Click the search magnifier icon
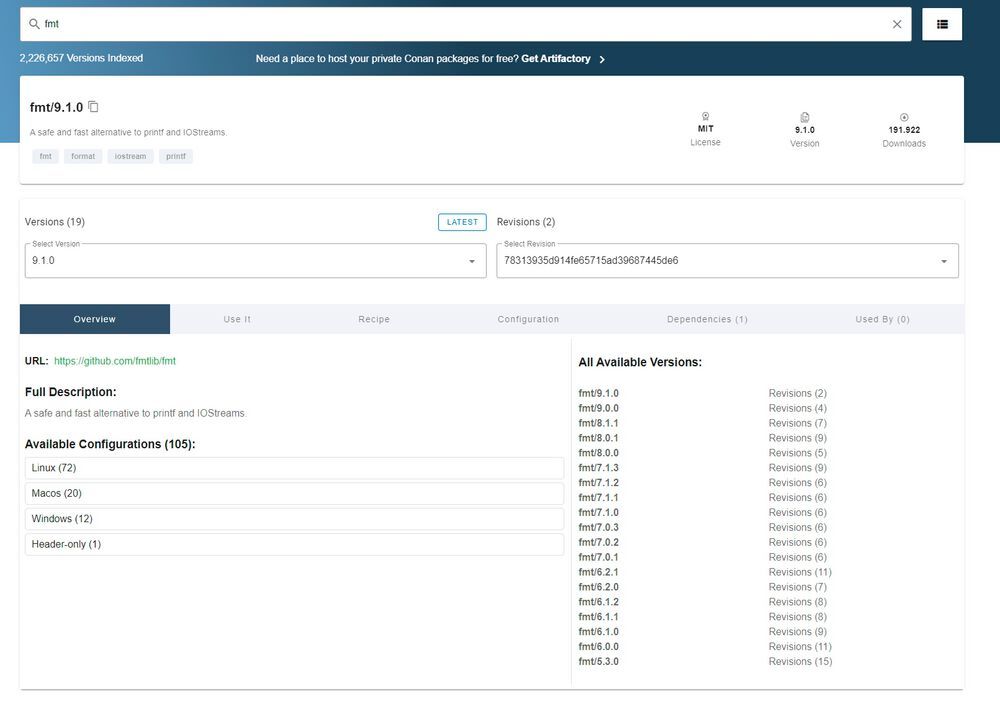The height and width of the screenshot is (714, 1000). pos(34,24)
